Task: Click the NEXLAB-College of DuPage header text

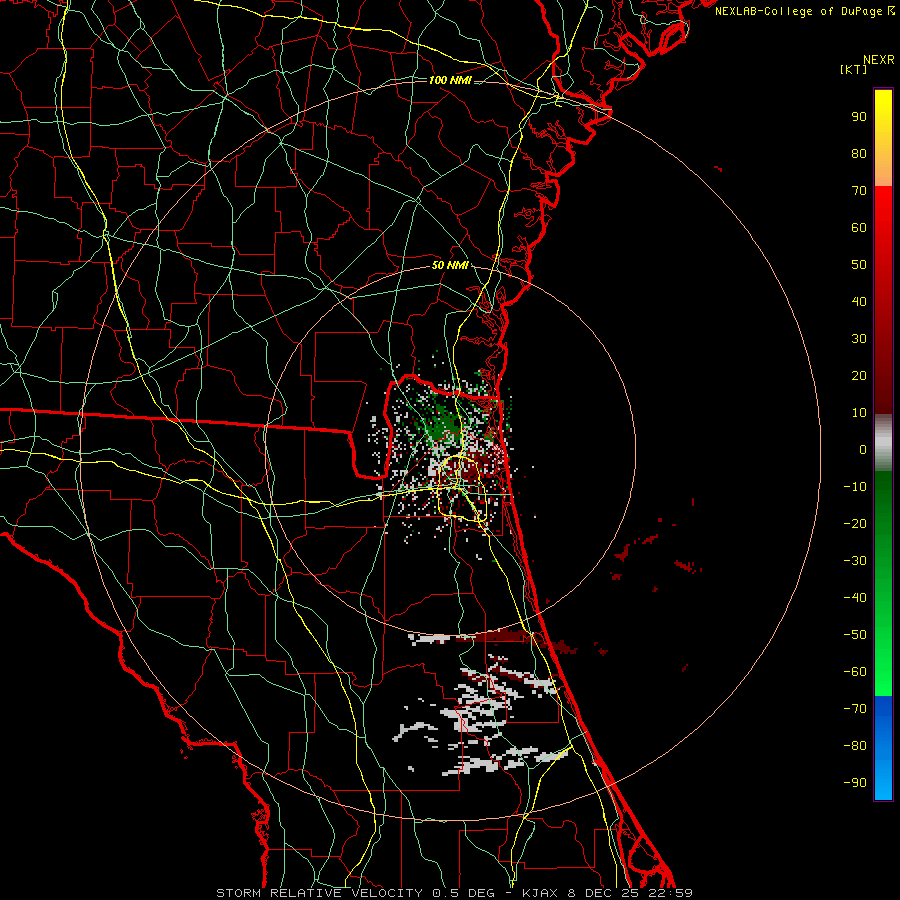Action: (x=804, y=11)
